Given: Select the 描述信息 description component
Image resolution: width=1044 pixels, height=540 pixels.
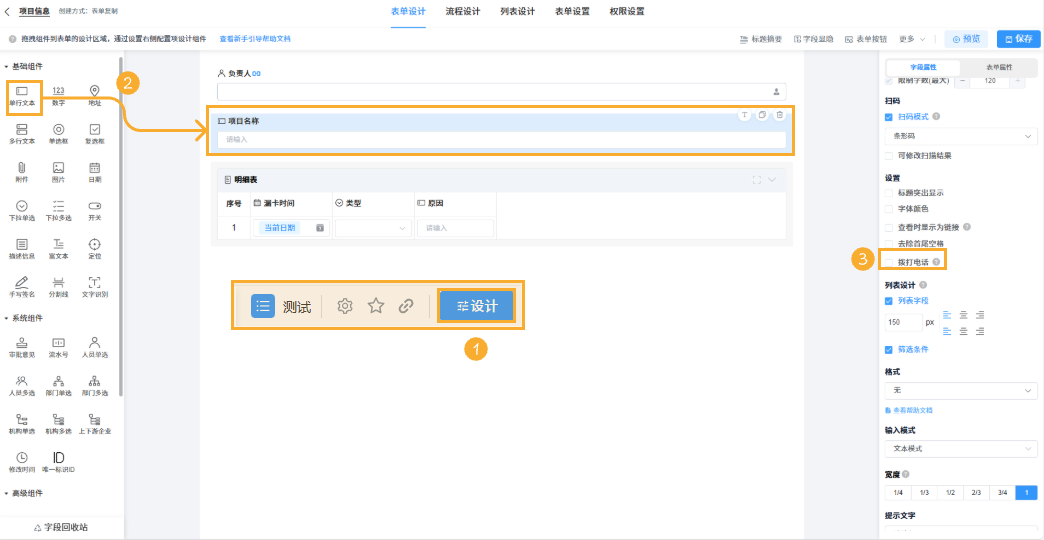Looking at the screenshot, I should (22, 248).
